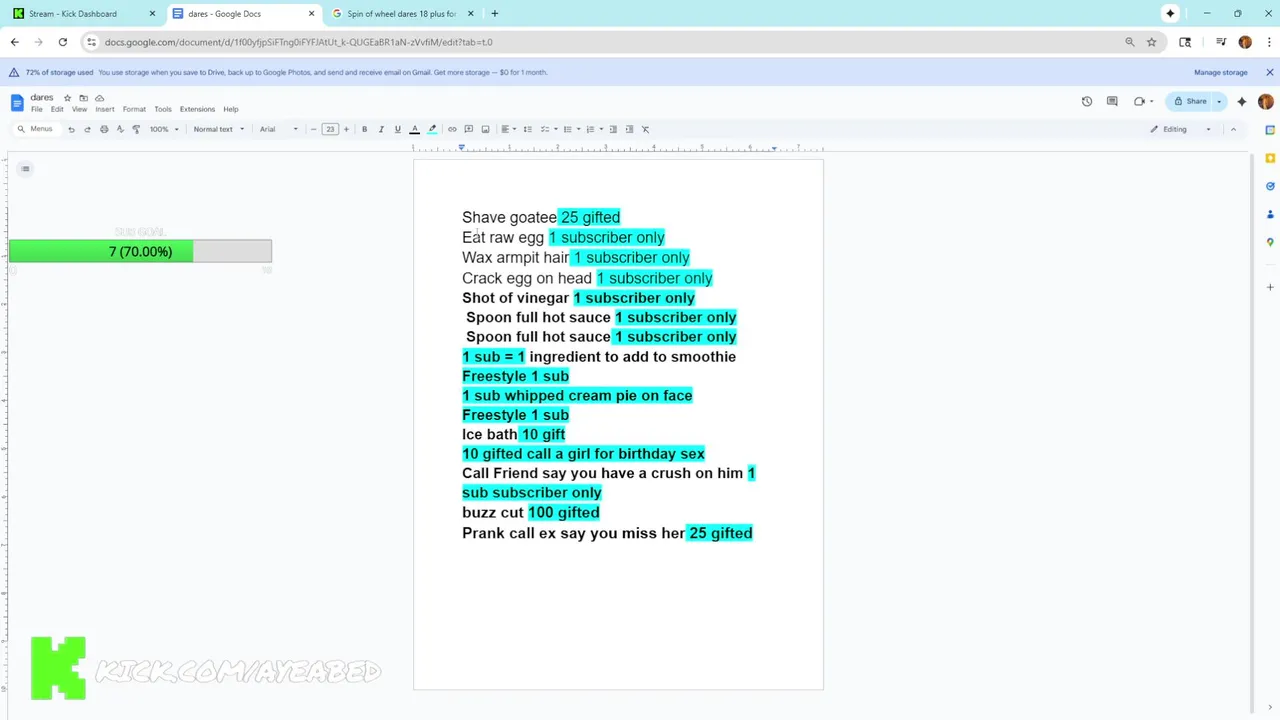Open the Zoom 100% dropdown

click(x=164, y=129)
